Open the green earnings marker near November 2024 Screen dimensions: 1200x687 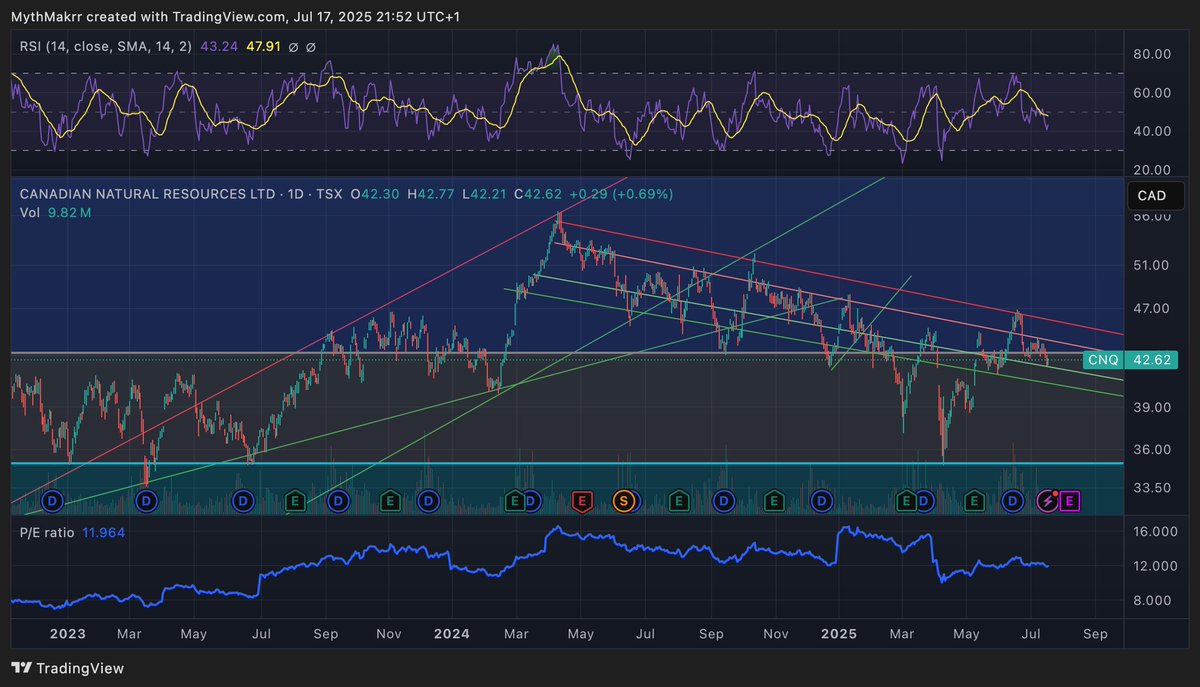tap(775, 499)
